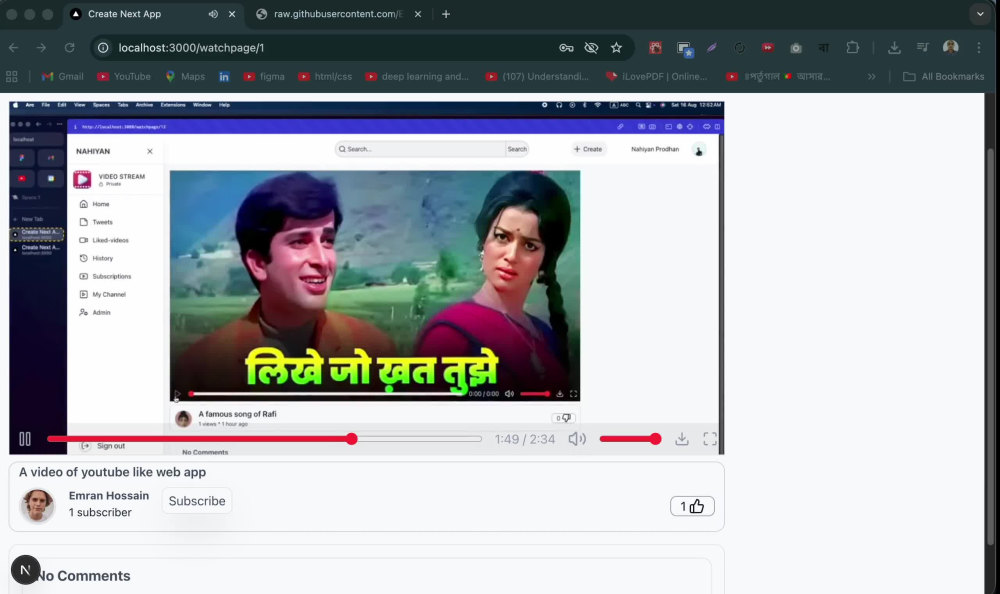Click the video progress slider thumb
The width and height of the screenshot is (1000, 594).
coord(351,439)
